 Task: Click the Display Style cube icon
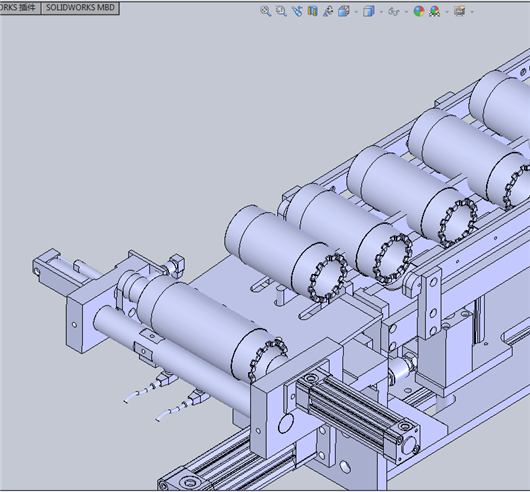point(369,11)
